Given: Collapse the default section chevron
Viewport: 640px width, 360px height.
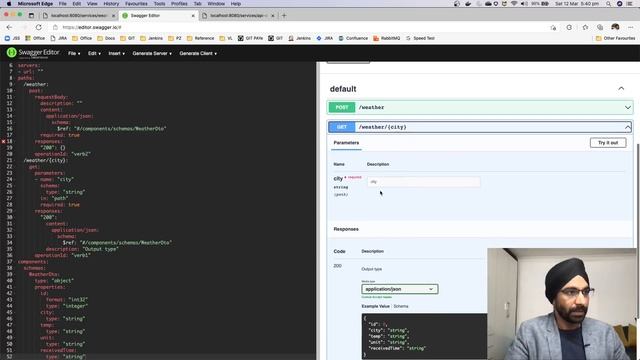Looking at the screenshot, I should 621,89.
